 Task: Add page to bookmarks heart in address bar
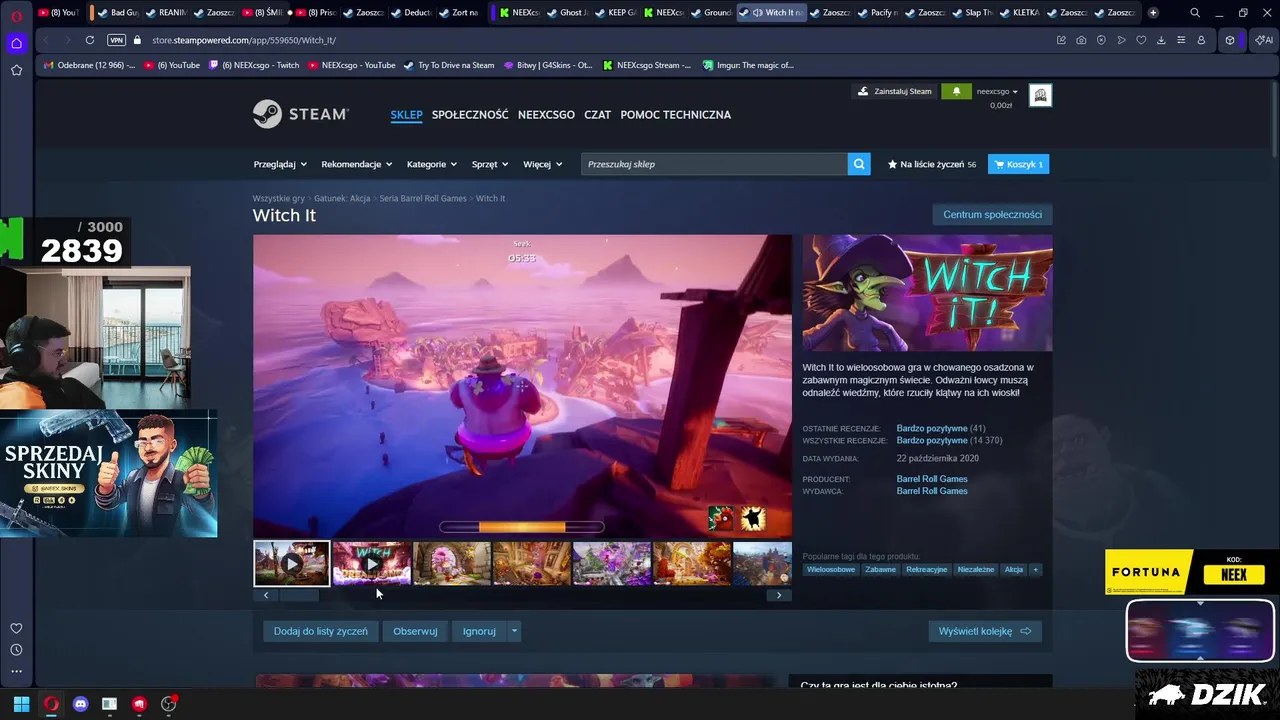coord(1141,40)
